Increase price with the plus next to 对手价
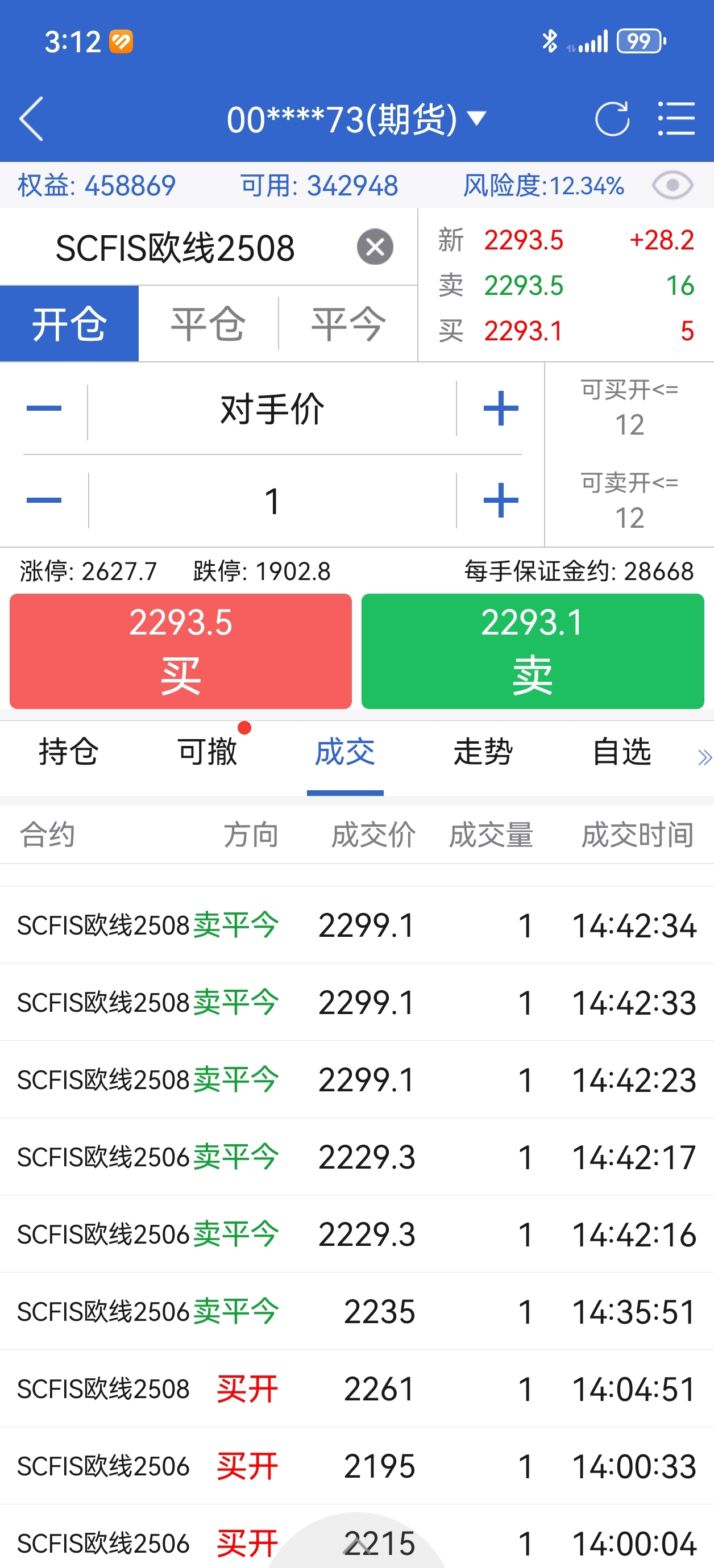This screenshot has height=1568, width=714. (501, 408)
